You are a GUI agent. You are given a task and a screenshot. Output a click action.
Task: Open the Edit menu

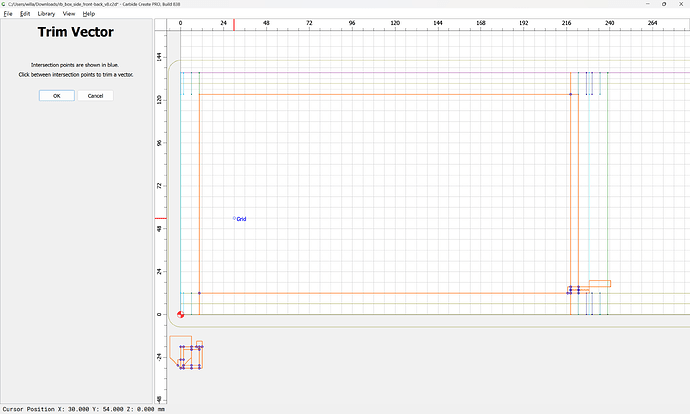pos(25,14)
